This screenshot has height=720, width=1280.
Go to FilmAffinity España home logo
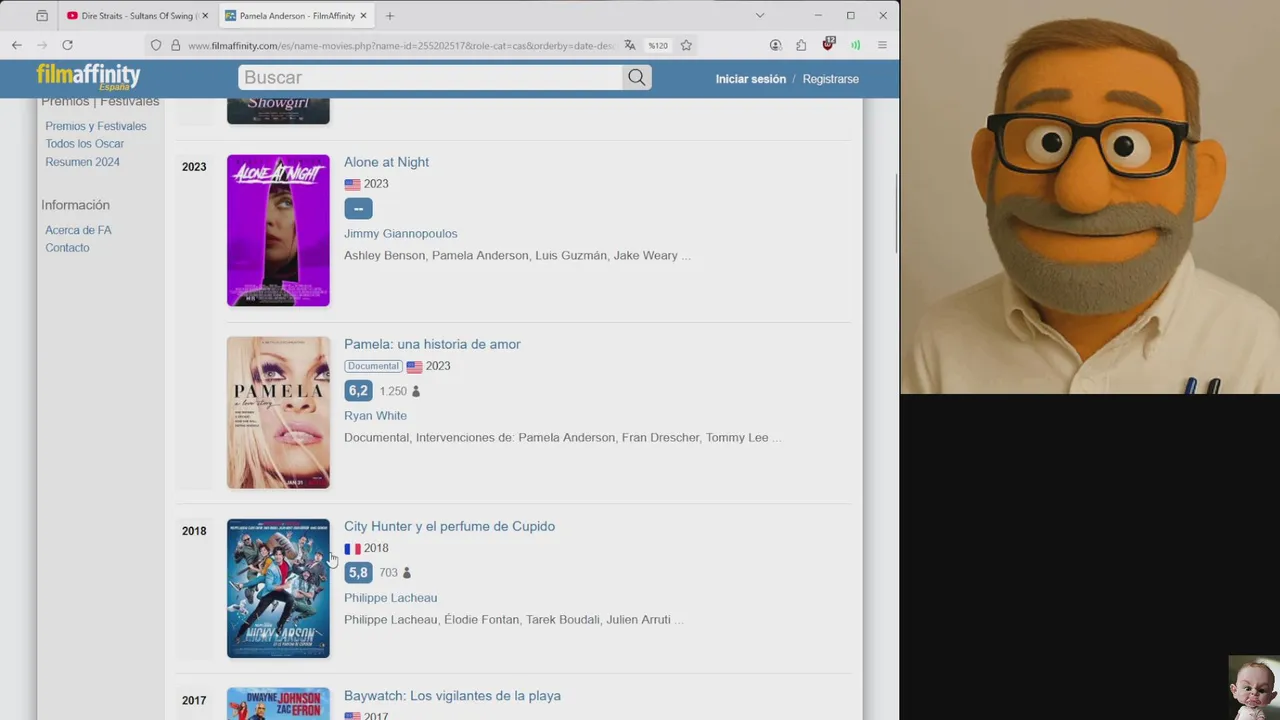pos(89,77)
